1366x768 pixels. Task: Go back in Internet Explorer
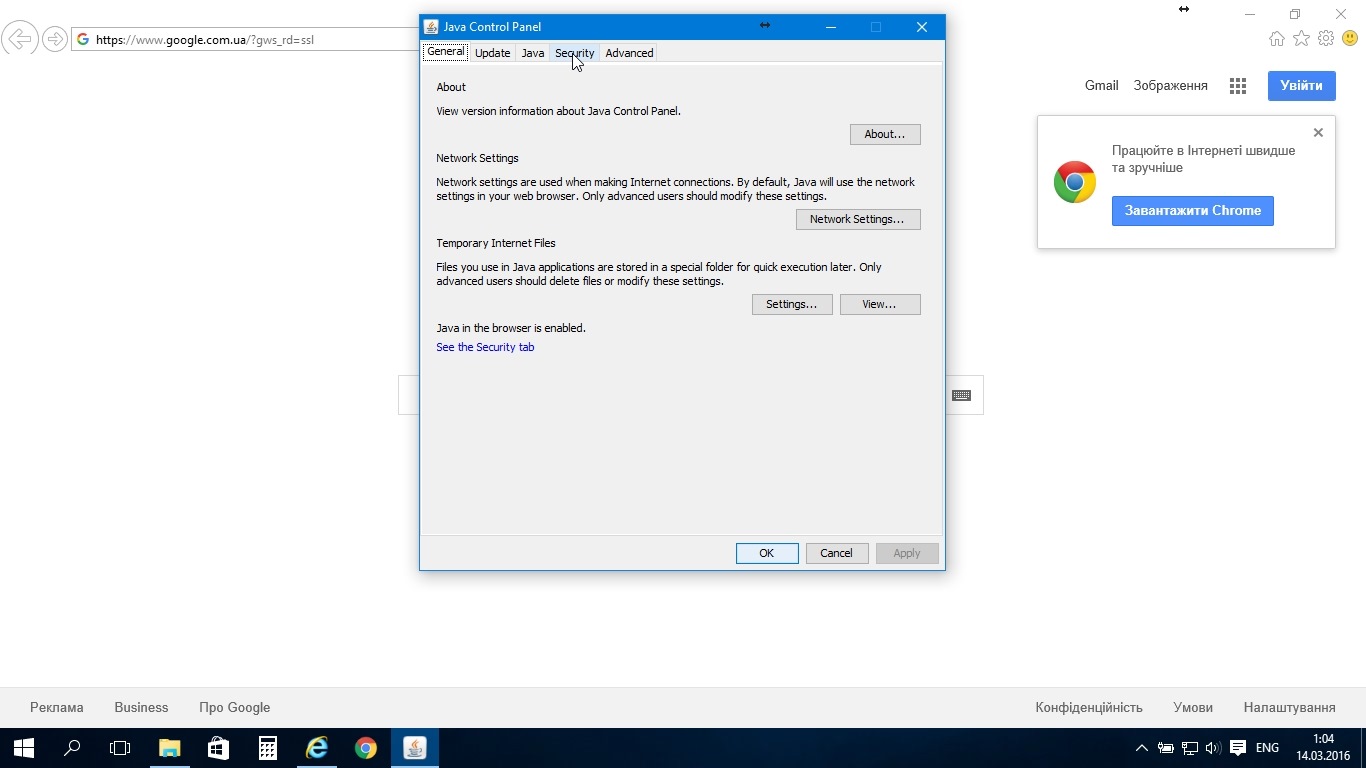[19, 39]
